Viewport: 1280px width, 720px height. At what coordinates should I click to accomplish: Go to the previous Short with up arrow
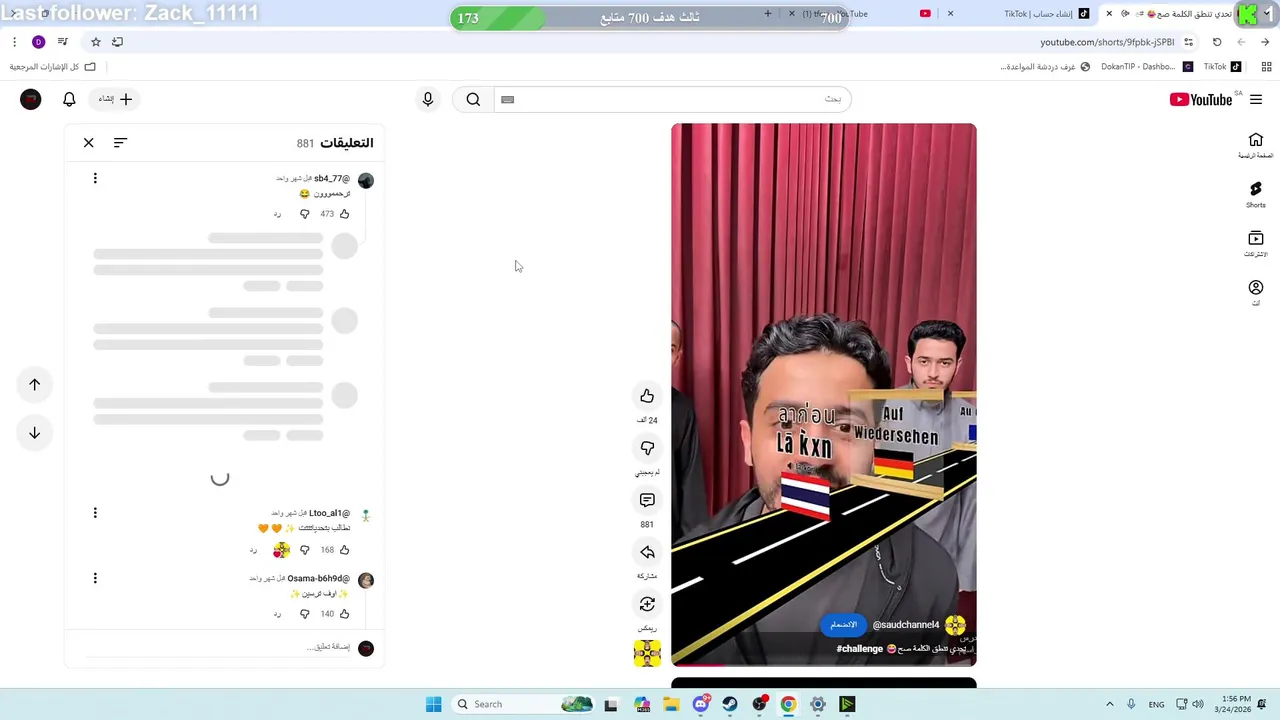click(34, 385)
